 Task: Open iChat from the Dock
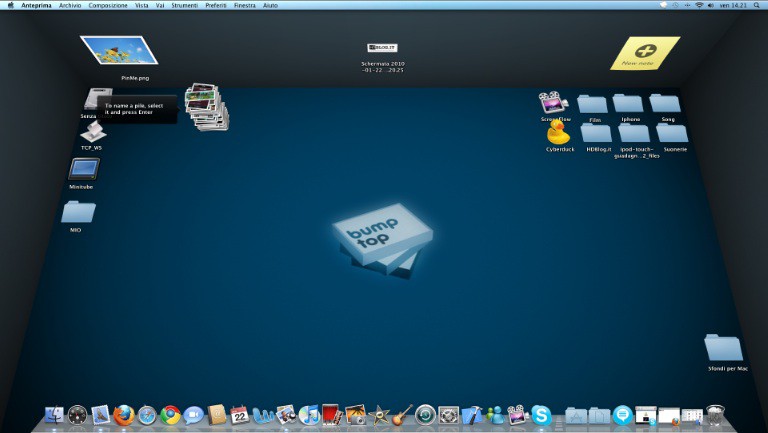point(193,415)
